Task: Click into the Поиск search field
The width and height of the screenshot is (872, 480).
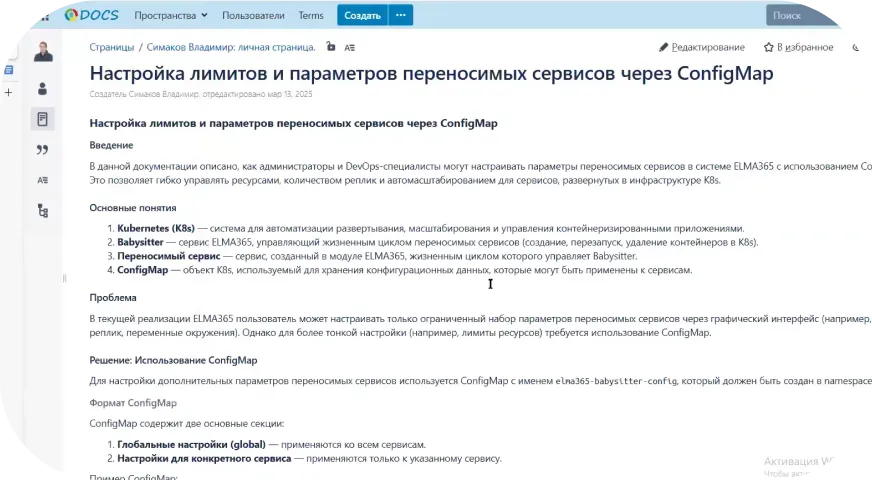Action: point(804,16)
